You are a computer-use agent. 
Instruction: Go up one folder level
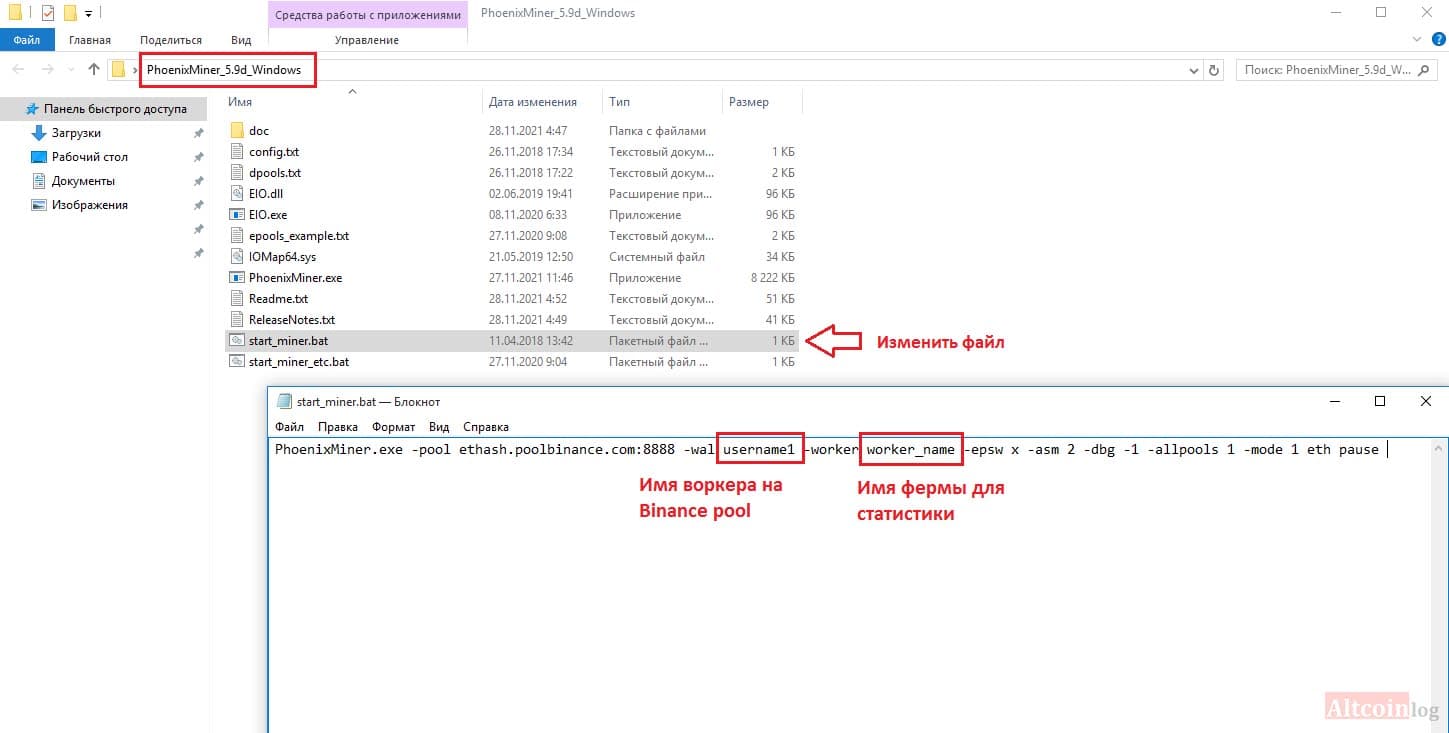94,70
